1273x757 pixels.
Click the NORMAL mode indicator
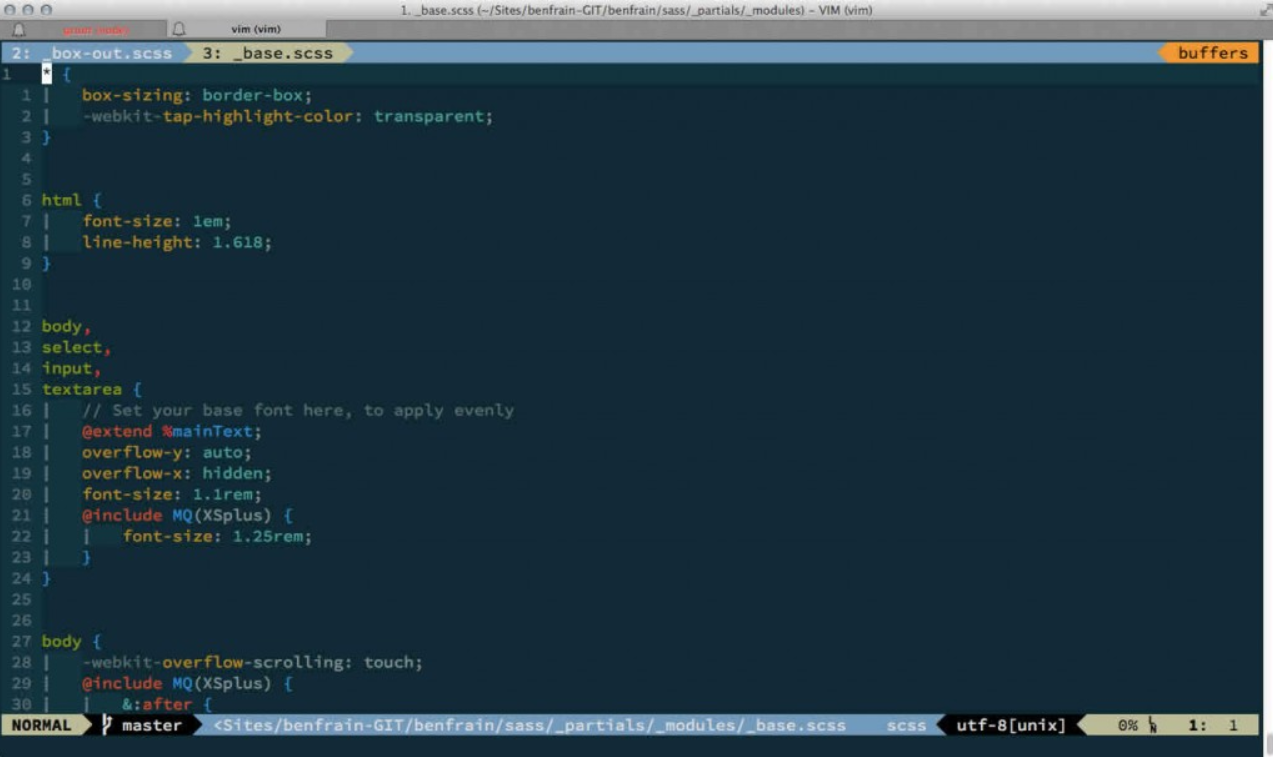point(42,725)
